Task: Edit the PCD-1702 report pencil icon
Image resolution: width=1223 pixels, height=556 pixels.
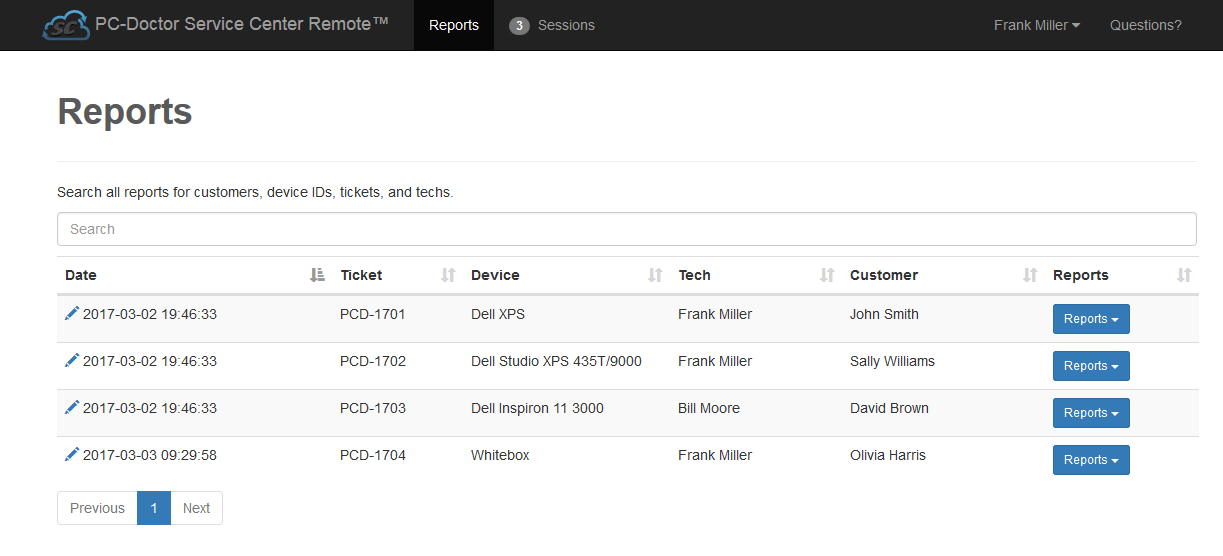Action: click(72, 361)
